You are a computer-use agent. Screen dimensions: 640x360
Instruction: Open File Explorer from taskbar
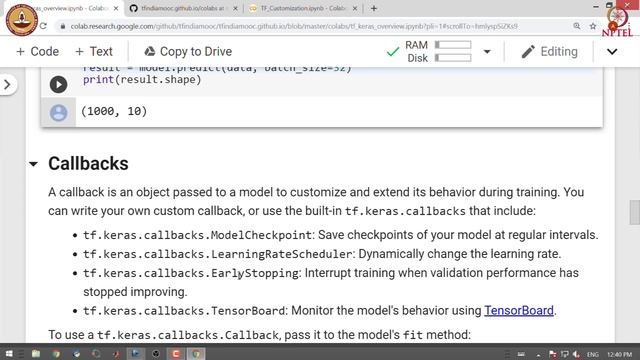[x=36, y=353]
